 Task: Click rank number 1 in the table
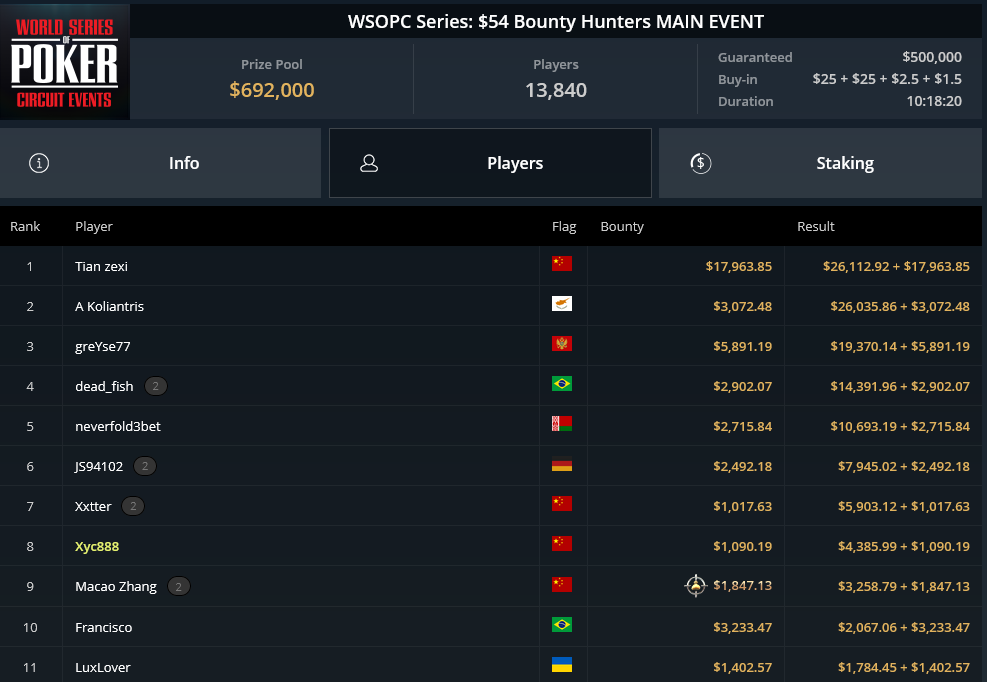30,266
